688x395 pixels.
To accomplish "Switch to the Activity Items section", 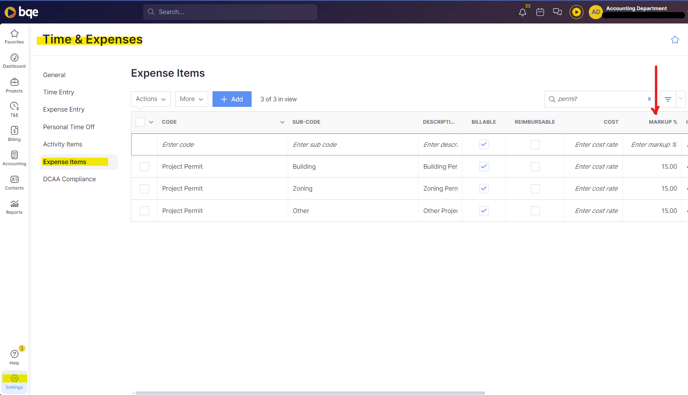I will click(x=62, y=144).
